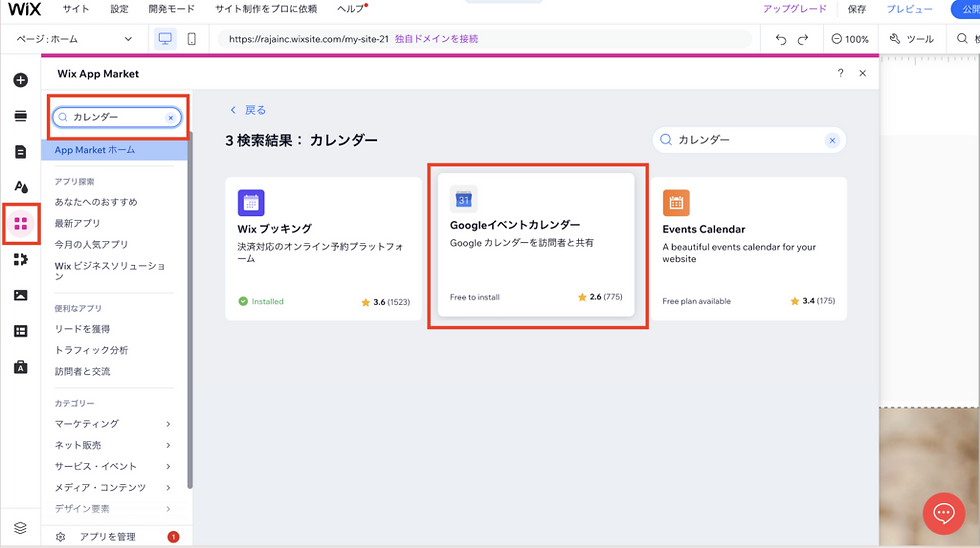Open the Site Design sidebar icon
Viewport: 980px width, 548px height.
pos(21,187)
